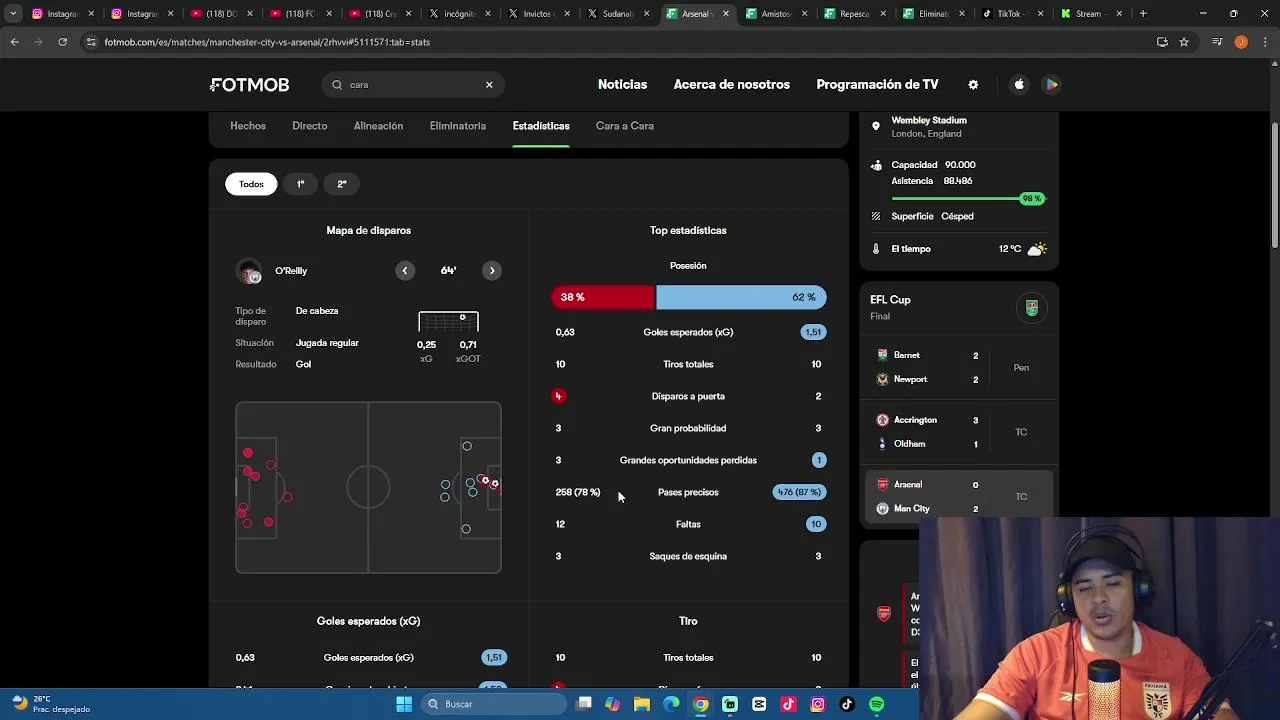Show previous shot in shot map
The image size is (1280, 720).
coord(405,270)
